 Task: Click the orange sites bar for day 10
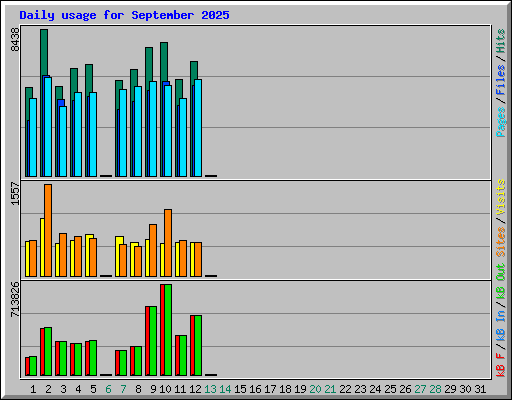click(168, 243)
